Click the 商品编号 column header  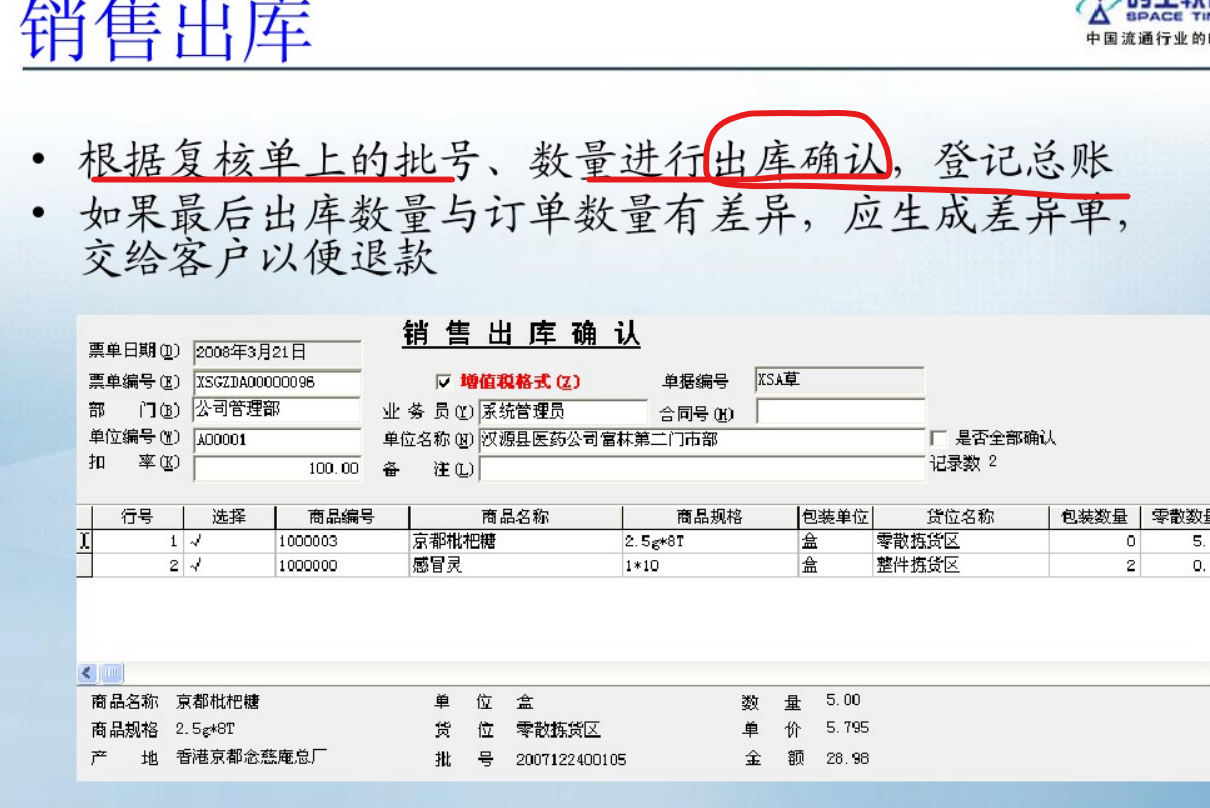click(x=343, y=517)
